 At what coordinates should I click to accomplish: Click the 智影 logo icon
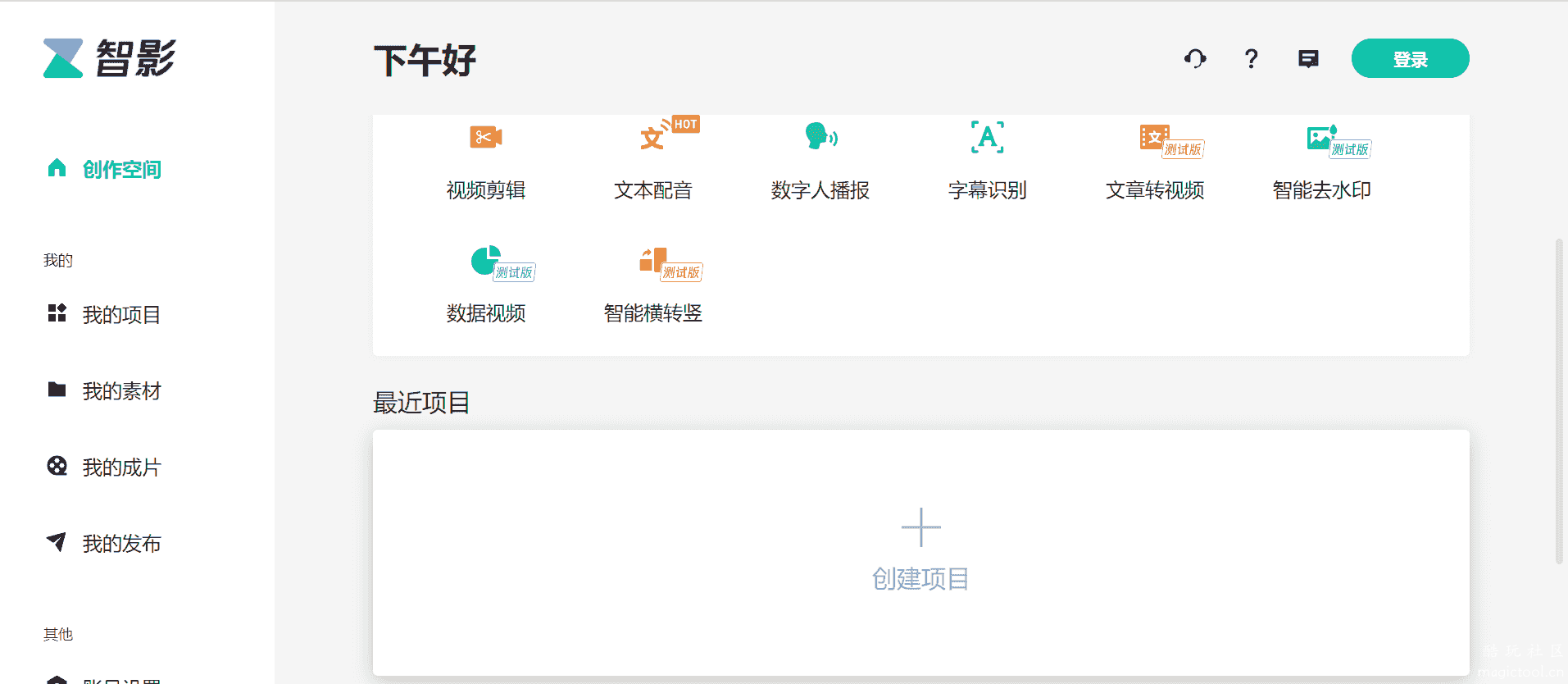(x=63, y=58)
